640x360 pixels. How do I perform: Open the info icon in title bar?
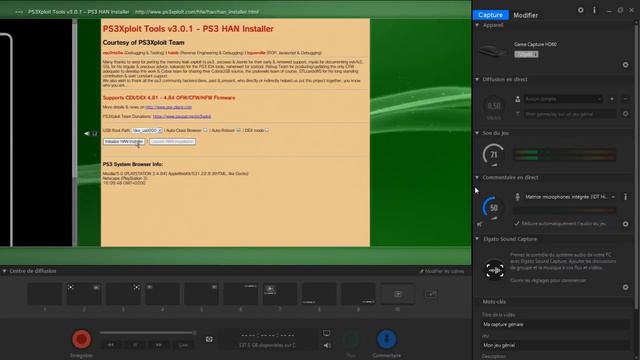pos(594,10)
